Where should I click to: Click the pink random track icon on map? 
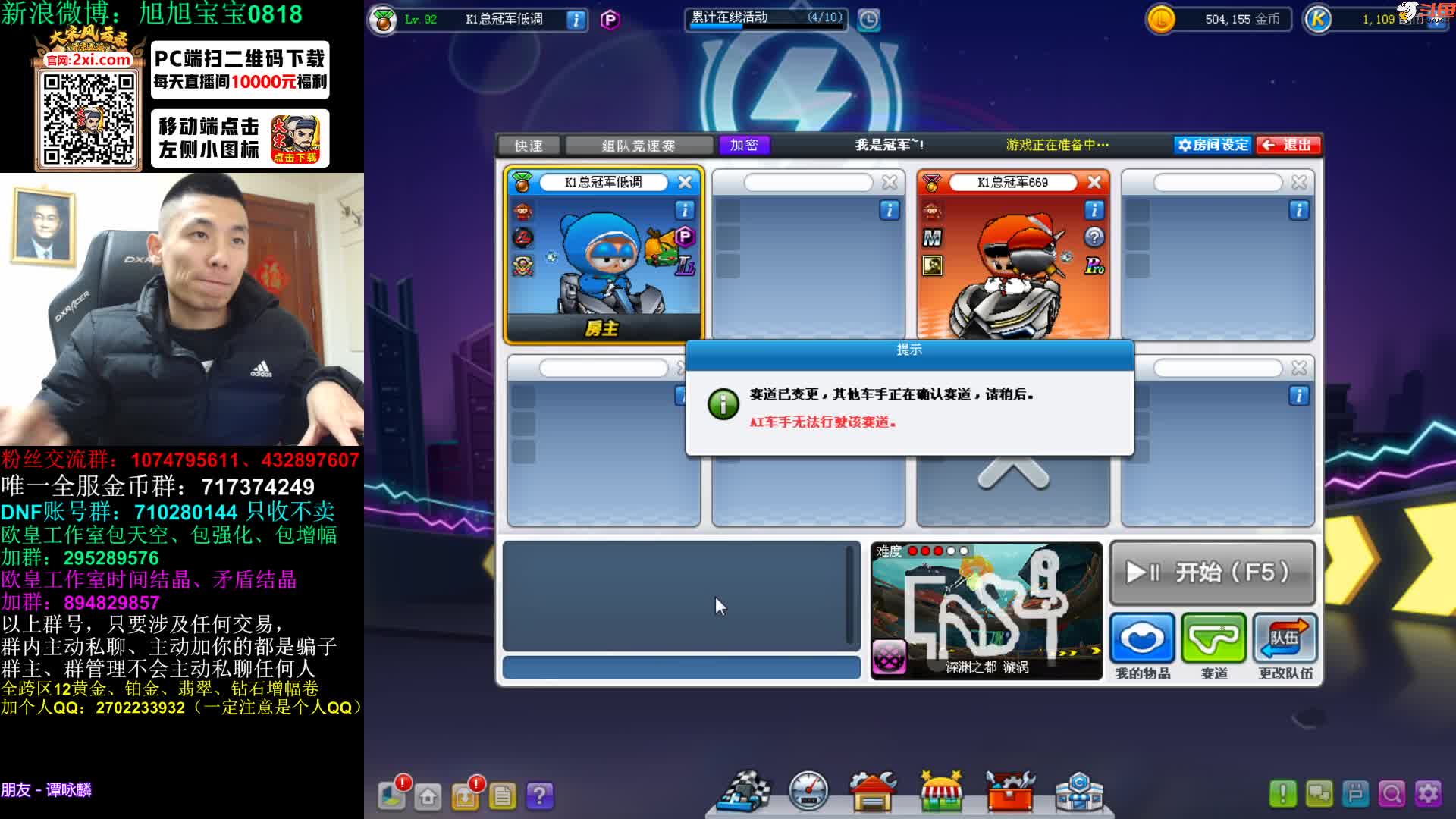890,657
